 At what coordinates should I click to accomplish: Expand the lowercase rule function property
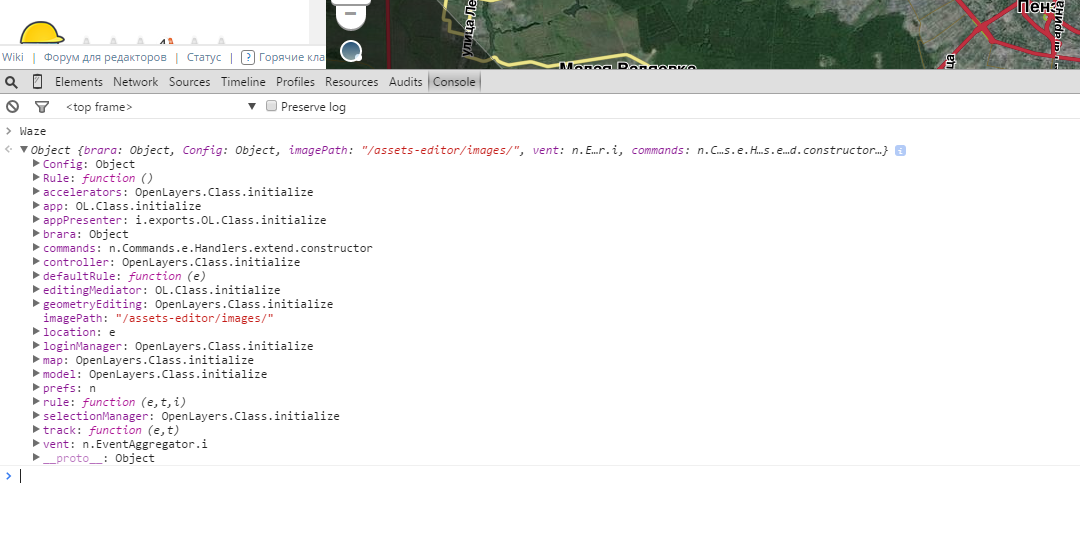(37, 402)
